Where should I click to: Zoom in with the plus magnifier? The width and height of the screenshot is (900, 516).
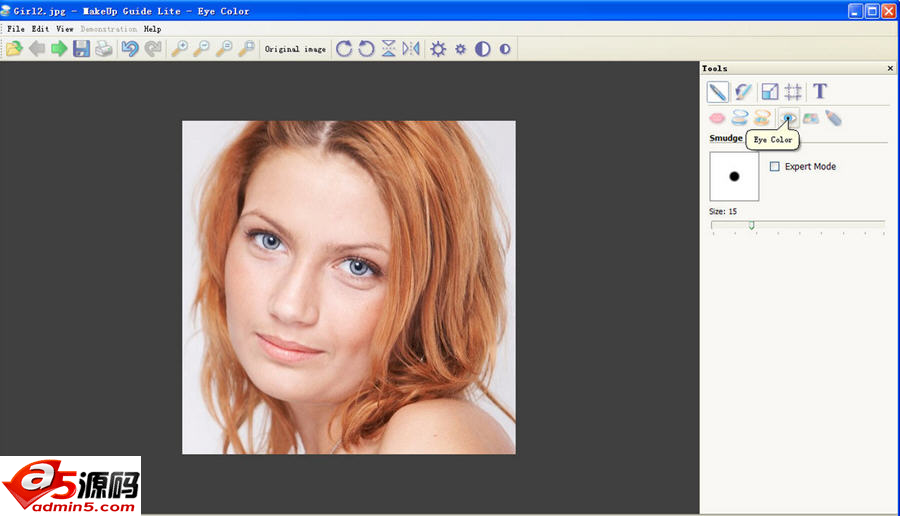[x=180, y=49]
